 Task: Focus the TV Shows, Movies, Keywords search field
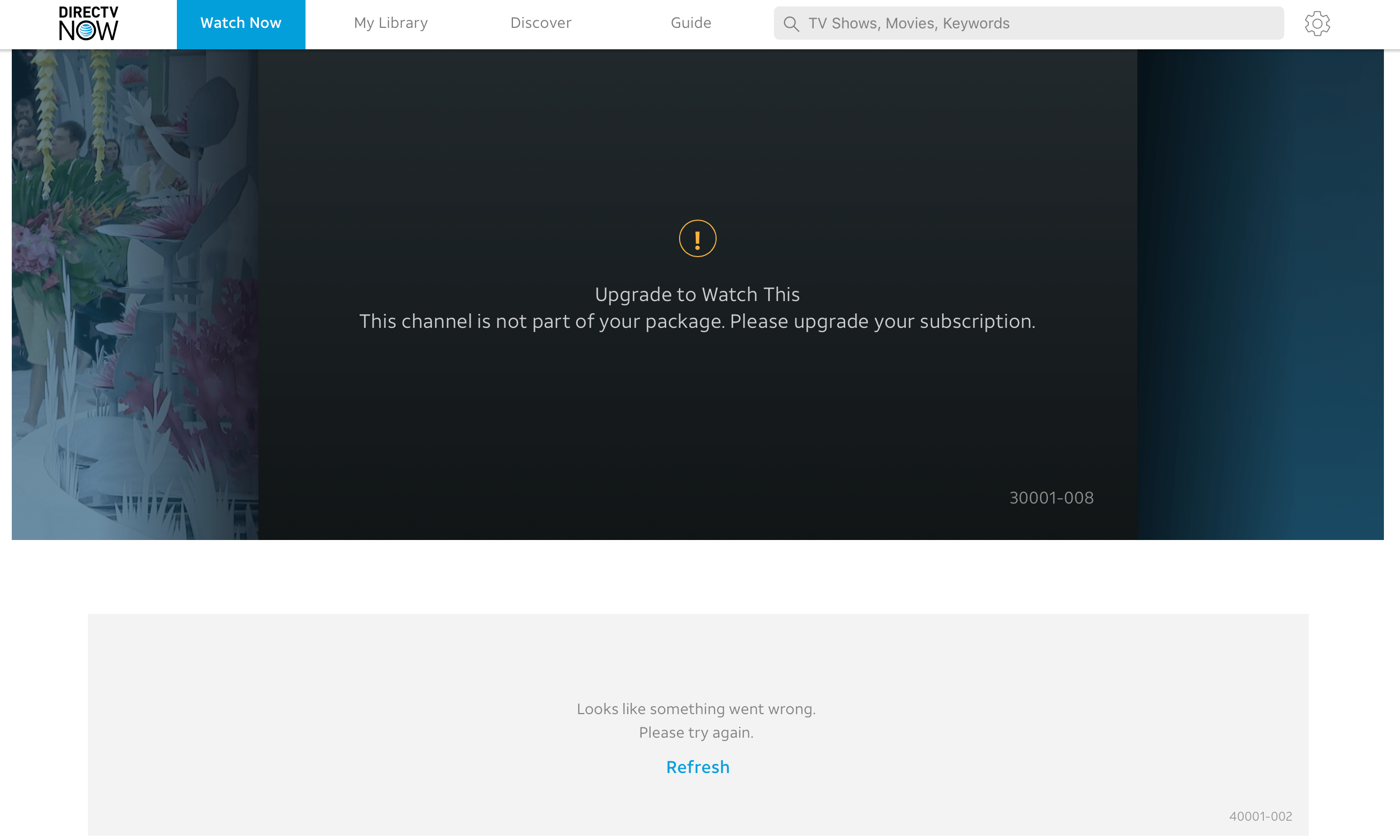point(1029,23)
